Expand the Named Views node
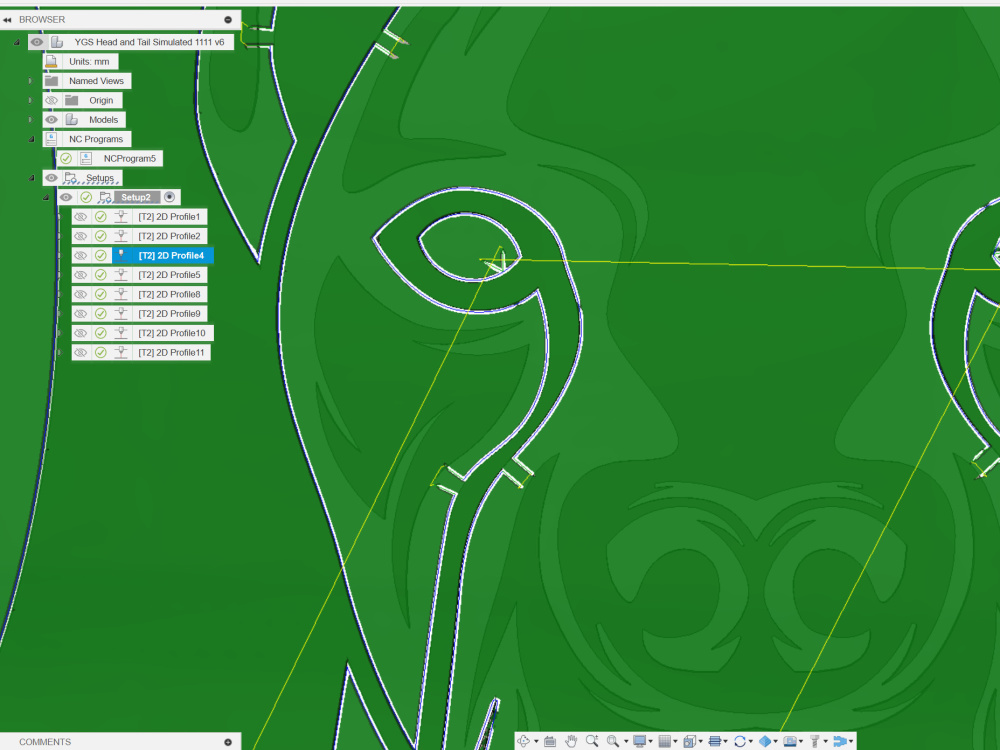 tap(30, 81)
